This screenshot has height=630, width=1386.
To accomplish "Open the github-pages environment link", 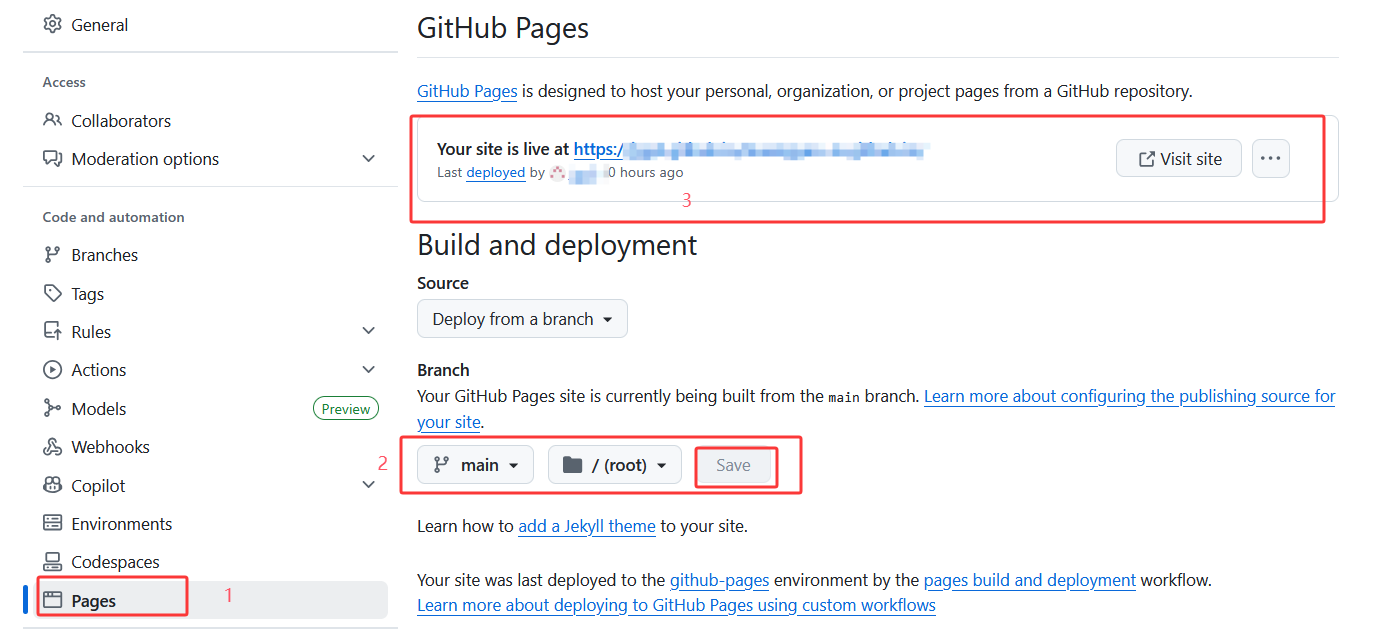I will 720,580.
